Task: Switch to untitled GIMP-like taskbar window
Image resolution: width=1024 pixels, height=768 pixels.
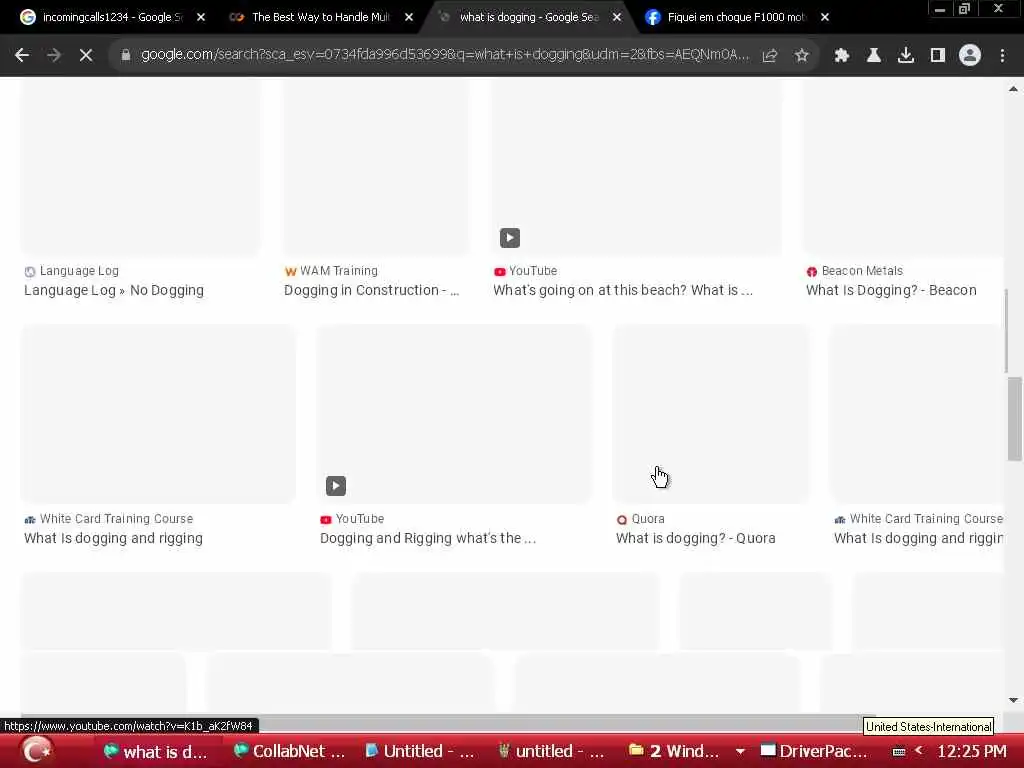Action: click(x=551, y=752)
